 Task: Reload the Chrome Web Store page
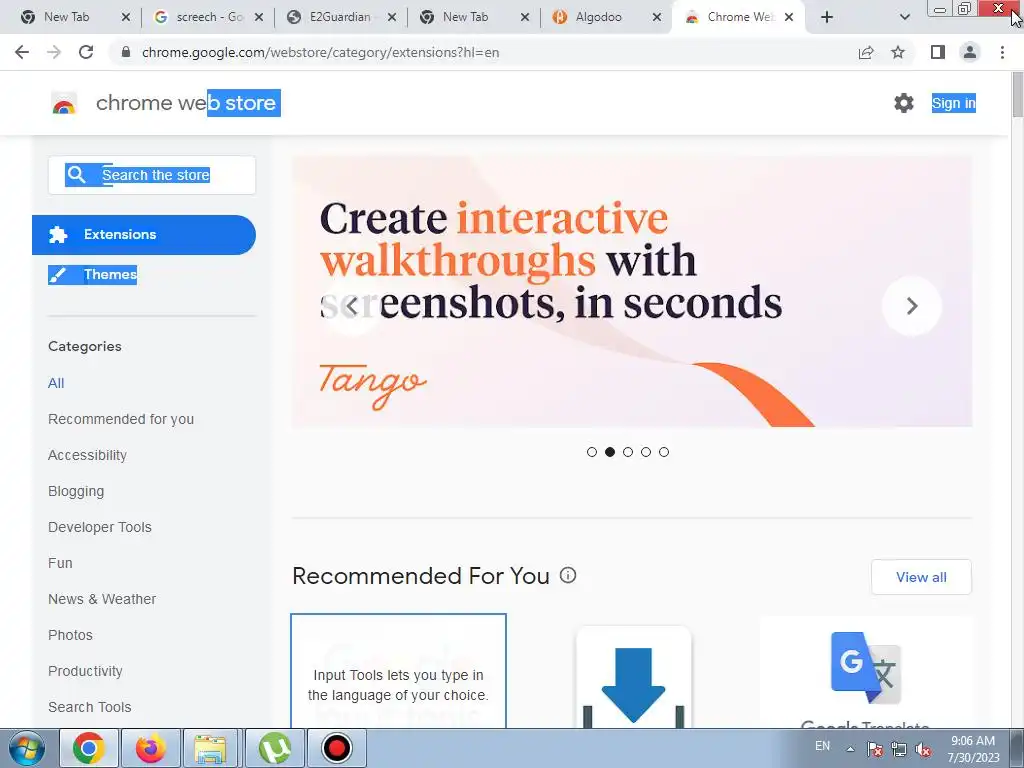pyautogui.click(x=86, y=52)
